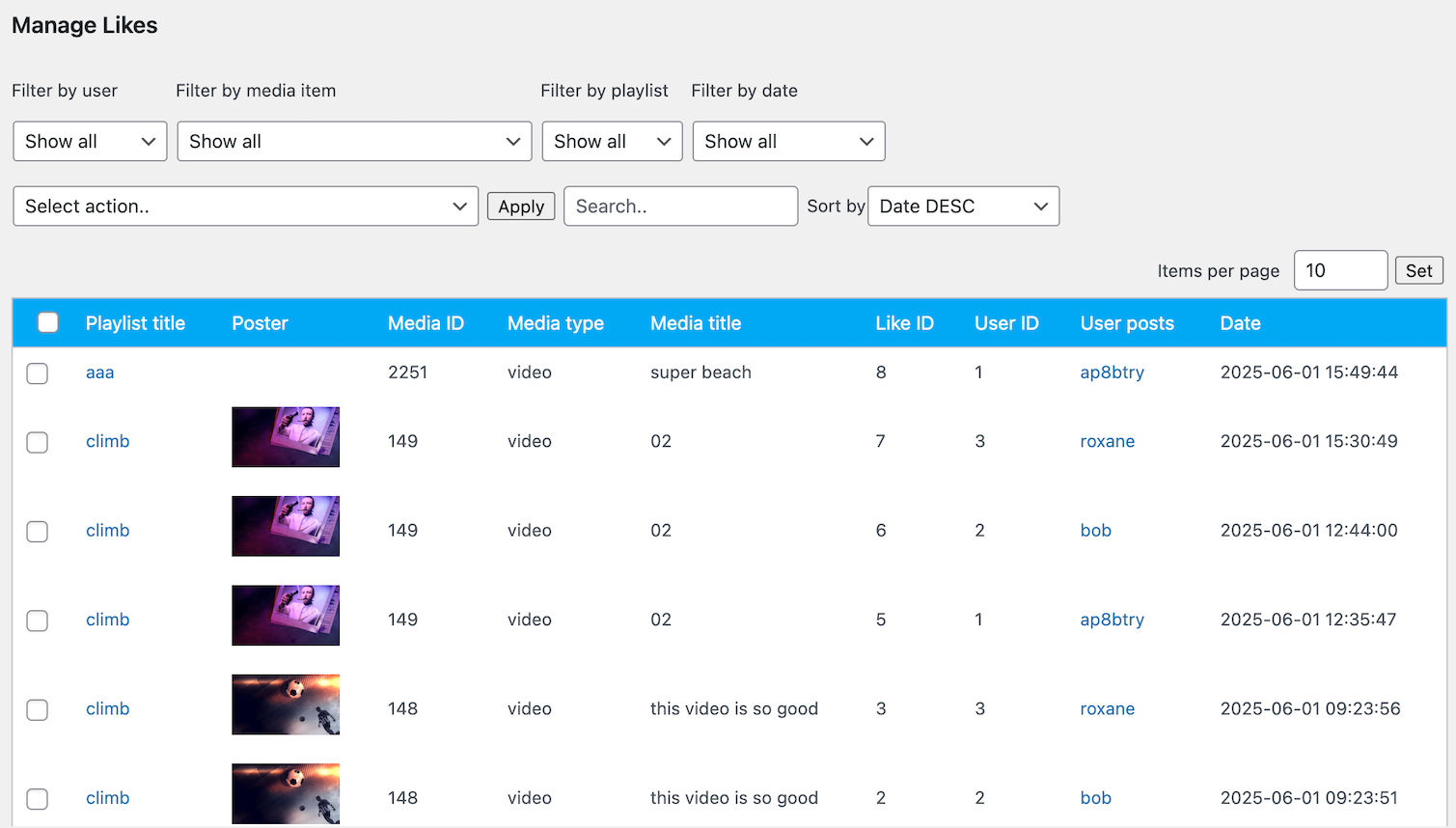This screenshot has width=1456, height=828.
Task: Focus the Search input field
Action: pos(680,207)
